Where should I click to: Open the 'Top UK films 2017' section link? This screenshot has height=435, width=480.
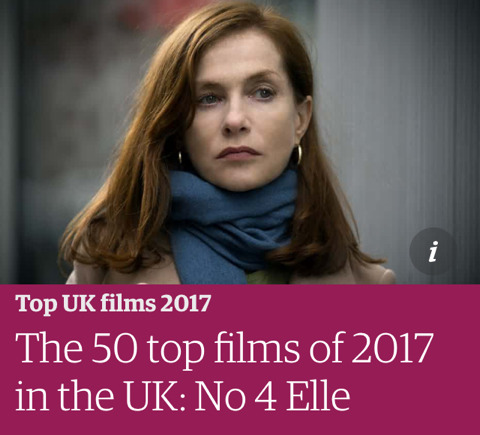(113, 303)
